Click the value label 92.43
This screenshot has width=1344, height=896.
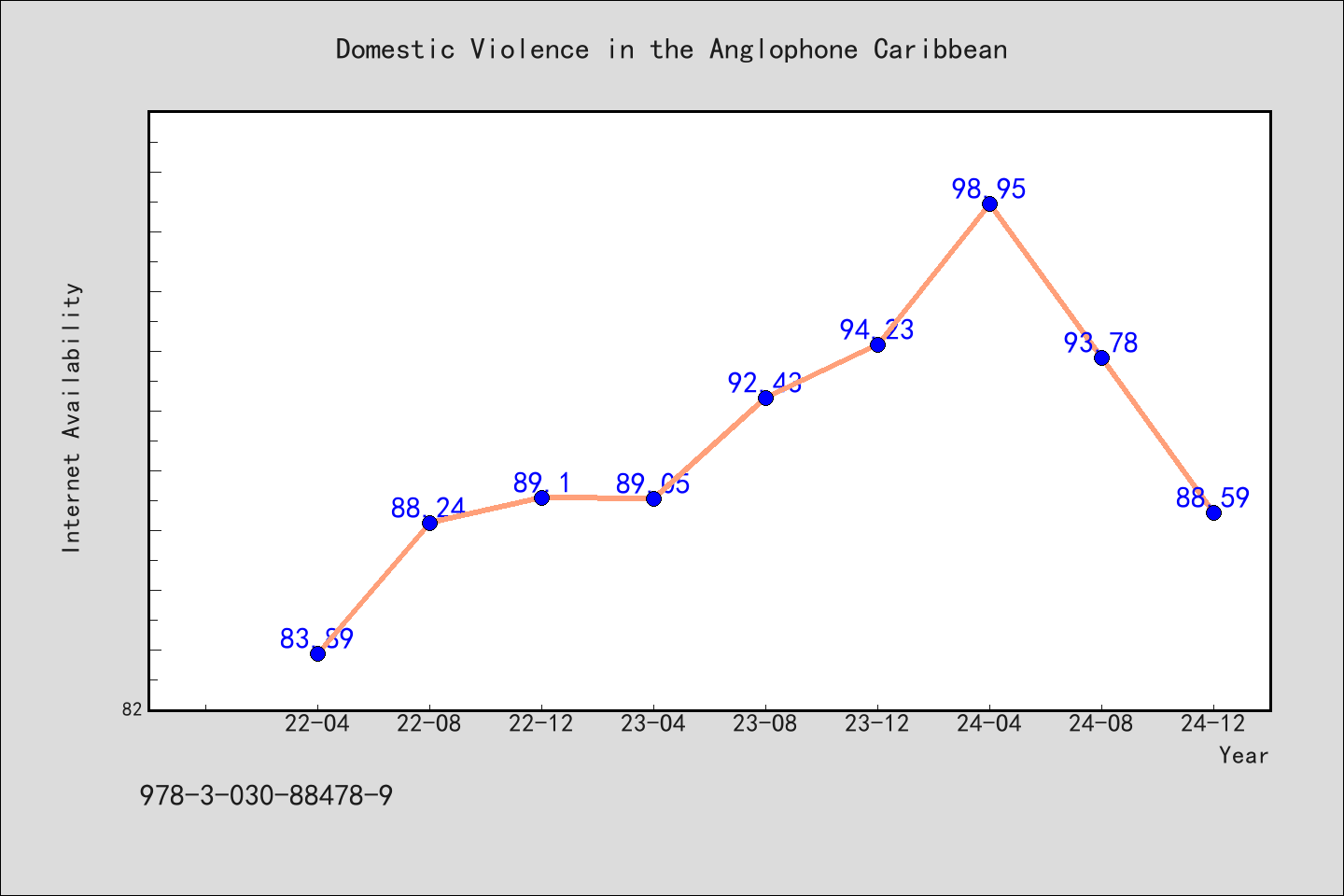pos(765,384)
